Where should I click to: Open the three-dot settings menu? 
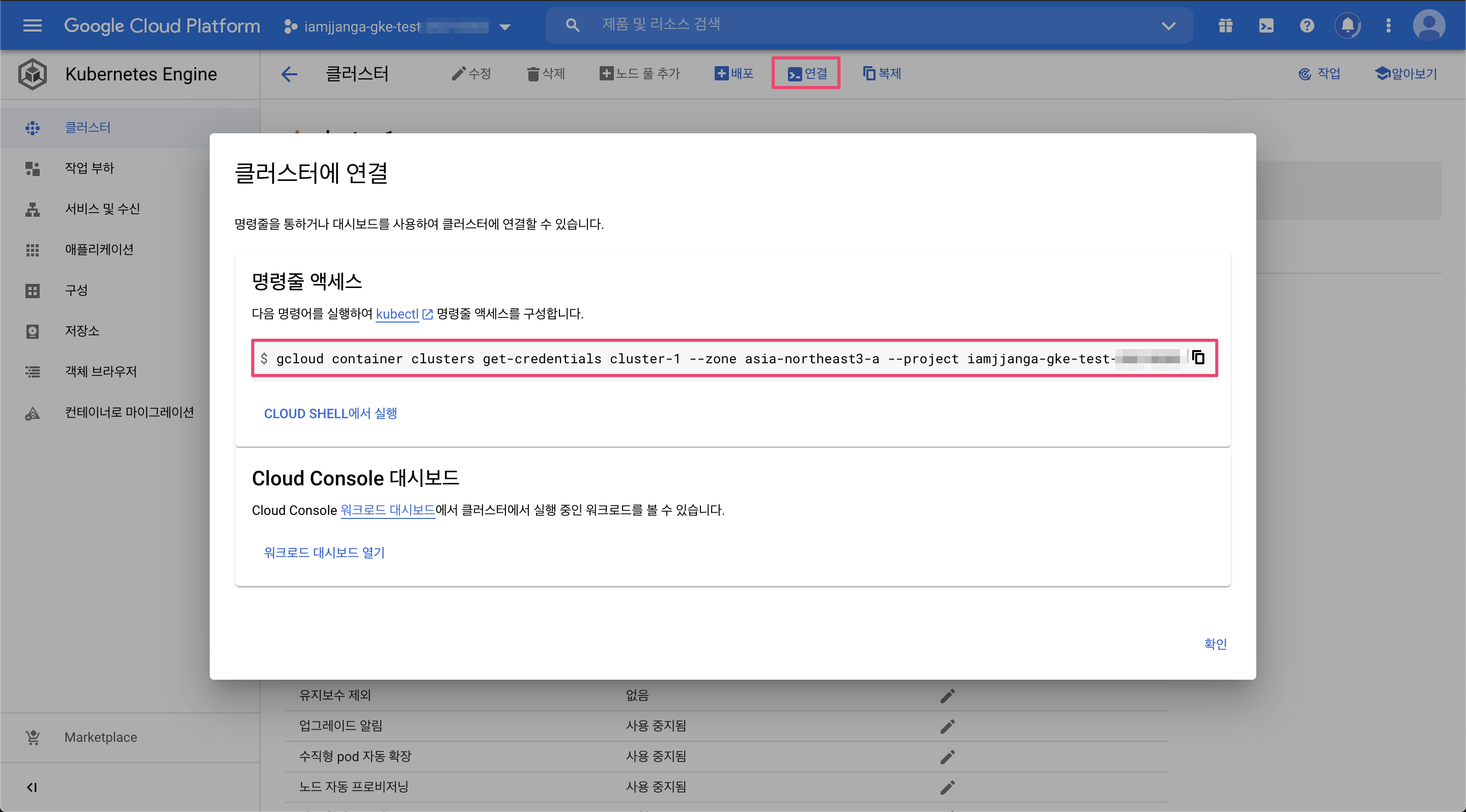click(1388, 25)
